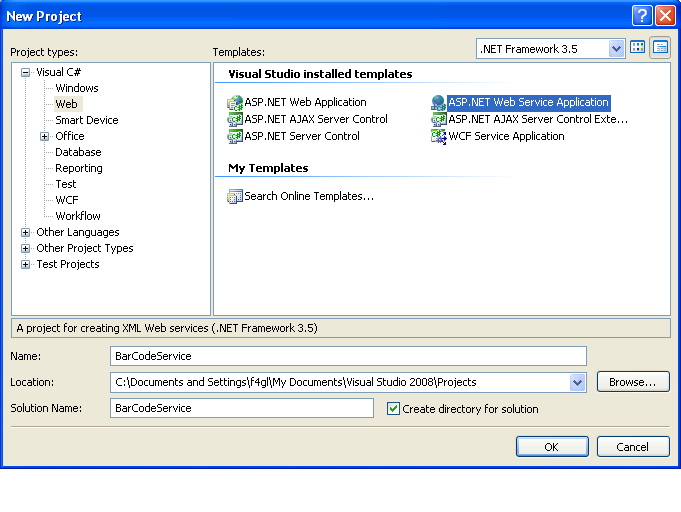Screen dimensions: 681x512
Task: Select Visual C# root label
Action: [58, 72]
